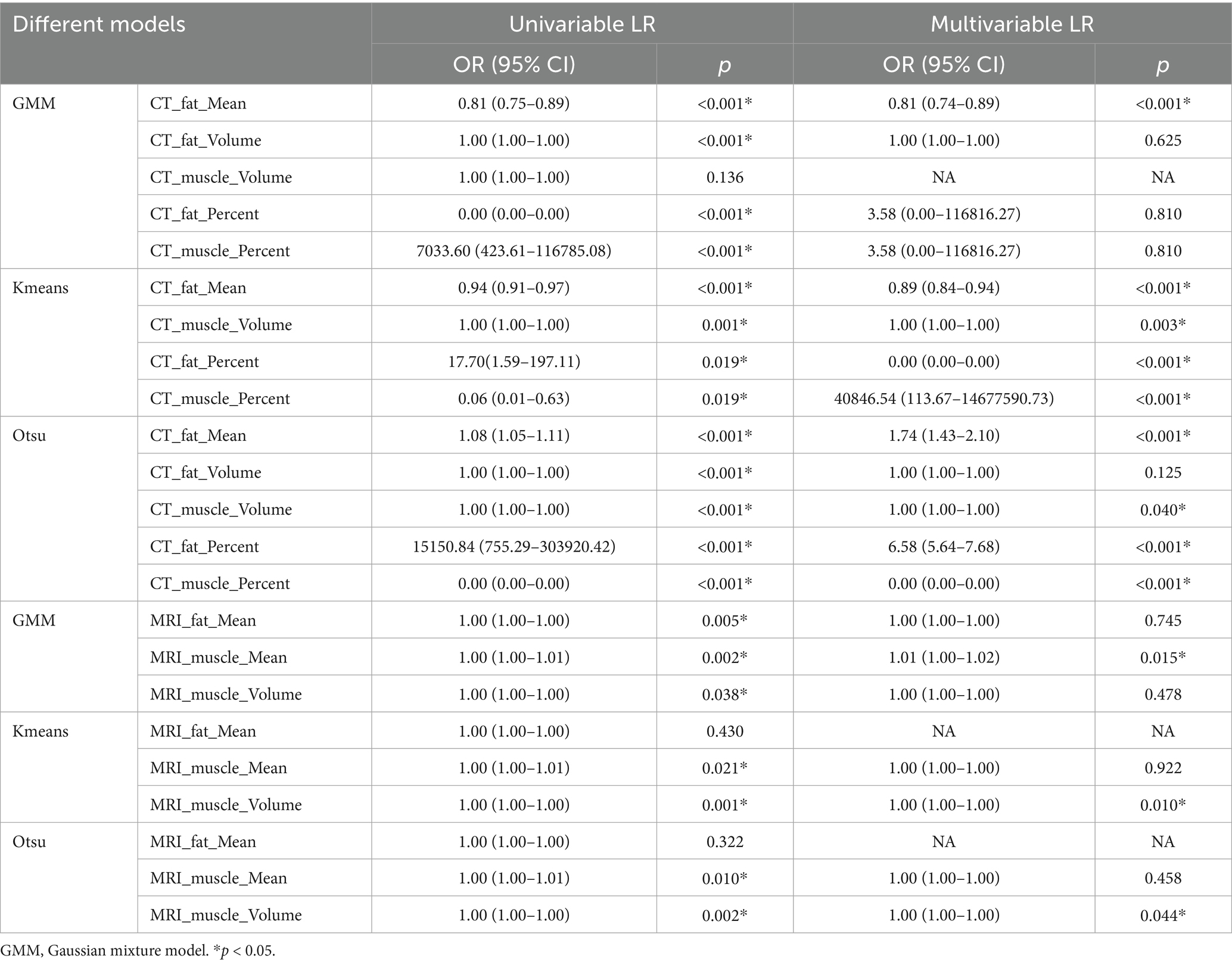Click the 0.94 (0.91–0.97) univariable cell
Viewport: 1232px width, 965px height.
[x=514, y=288]
